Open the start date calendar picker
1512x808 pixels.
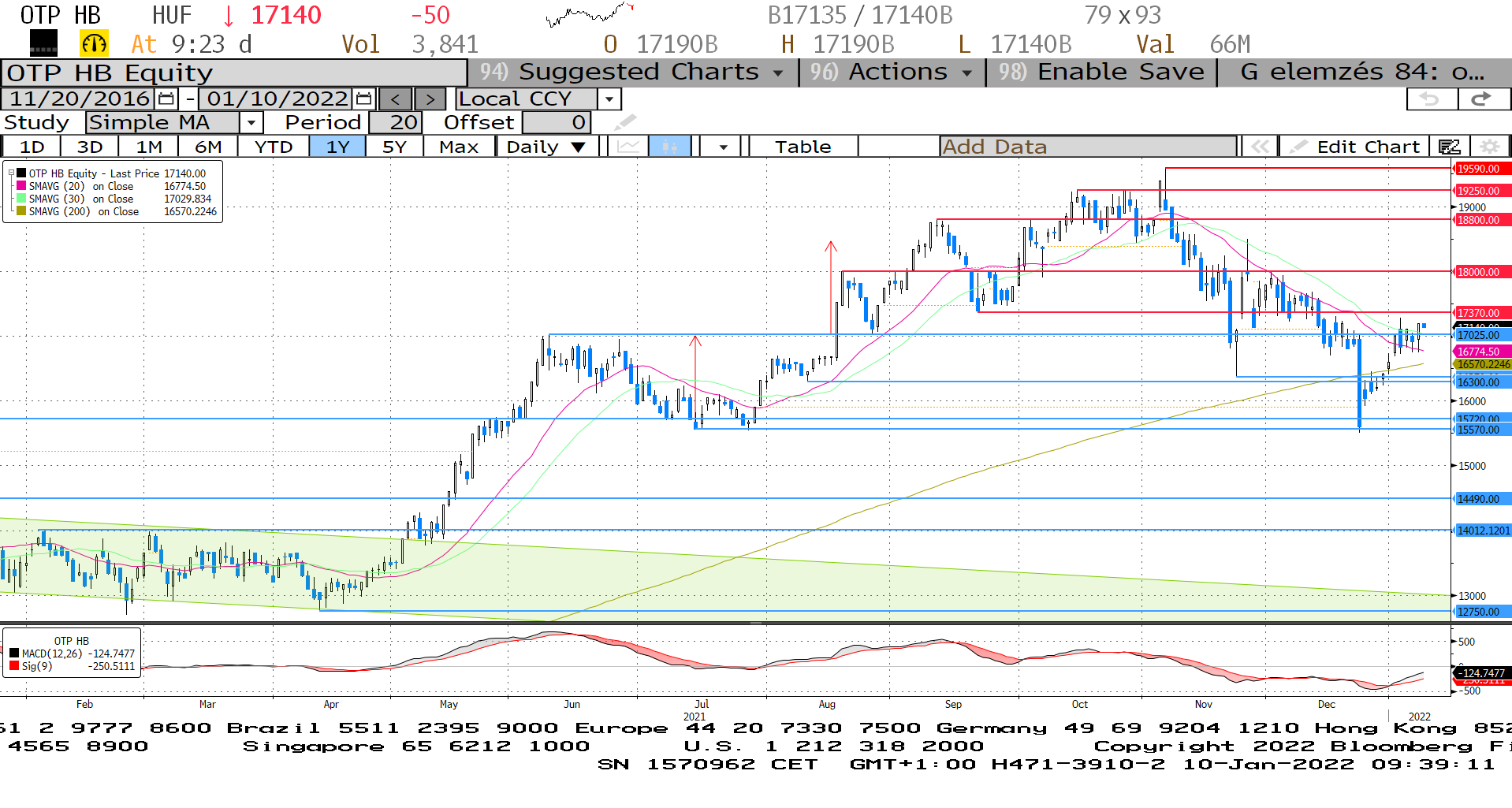[166, 99]
